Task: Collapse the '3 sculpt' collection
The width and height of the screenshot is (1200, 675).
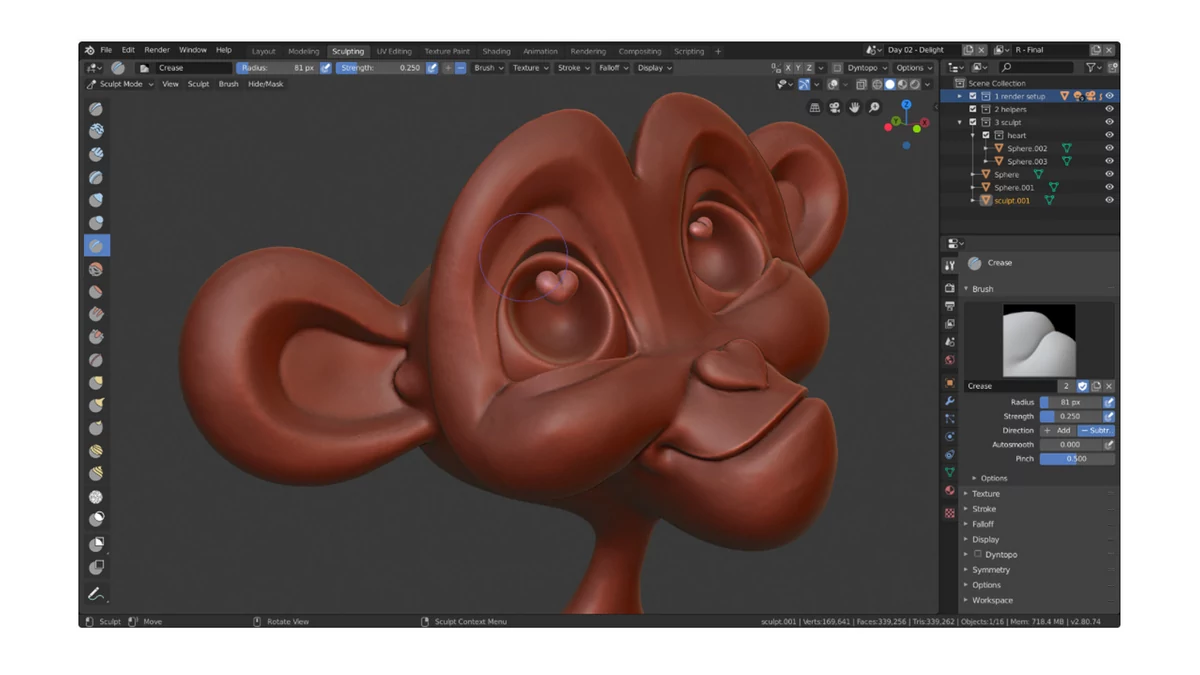Action: coord(960,122)
